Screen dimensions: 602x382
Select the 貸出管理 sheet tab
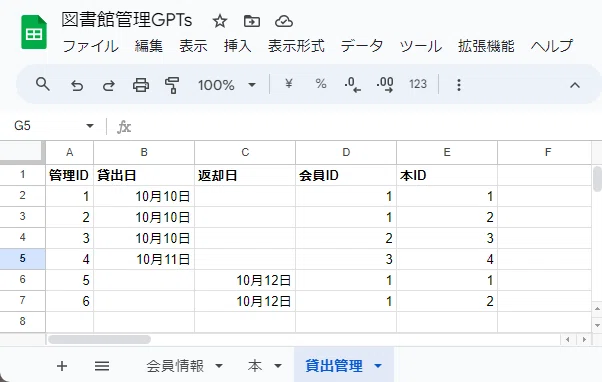pyautogui.click(x=334, y=366)
